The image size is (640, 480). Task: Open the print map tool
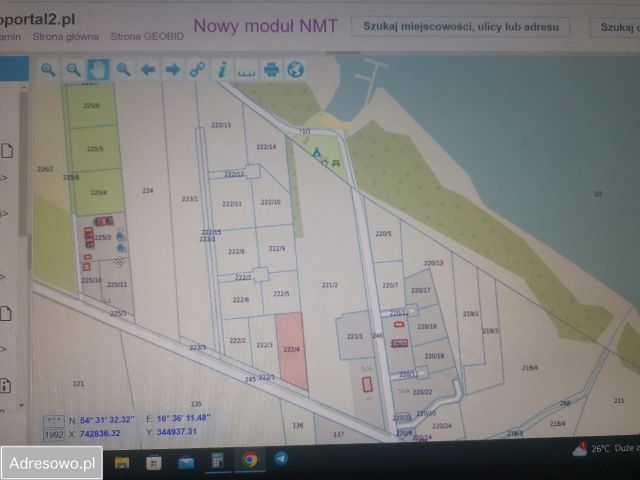[272, 70]
